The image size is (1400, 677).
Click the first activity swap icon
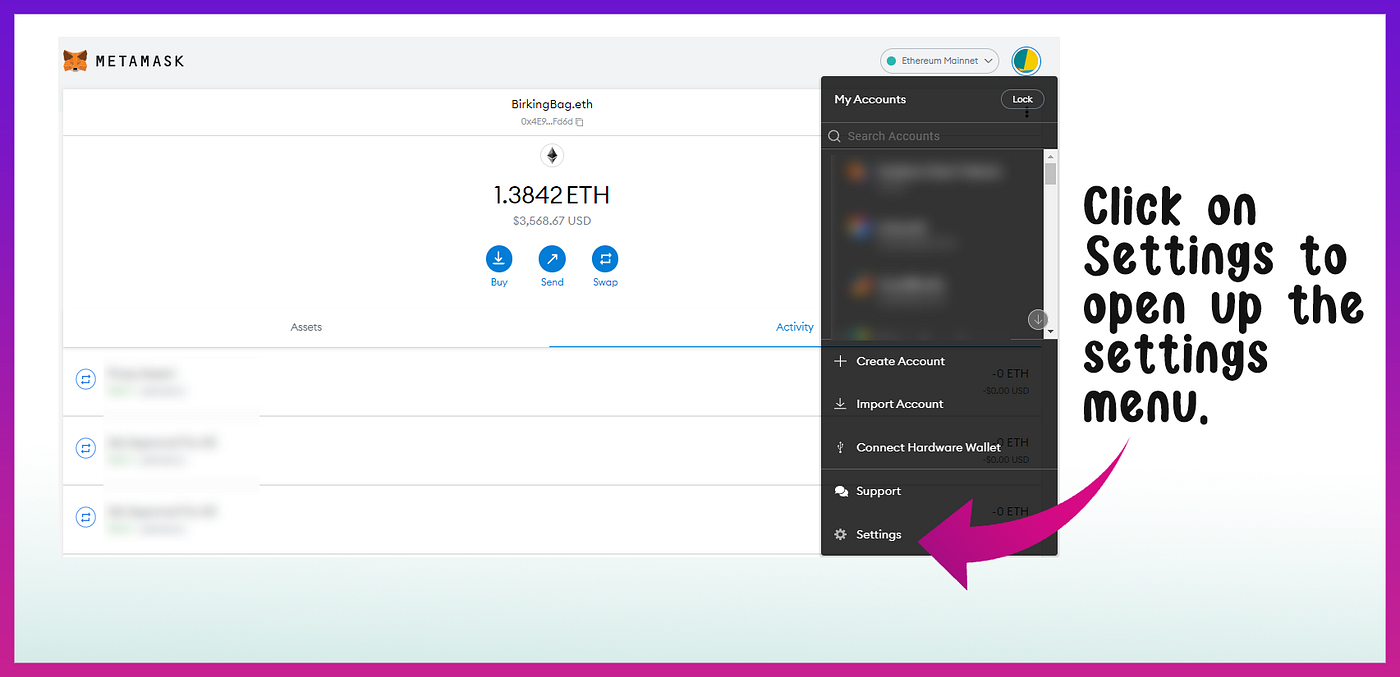86,379
